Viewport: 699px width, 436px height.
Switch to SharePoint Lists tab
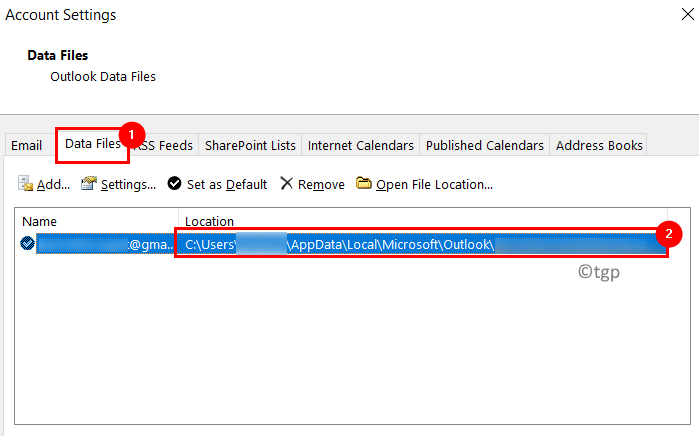(x=250, y=145)
